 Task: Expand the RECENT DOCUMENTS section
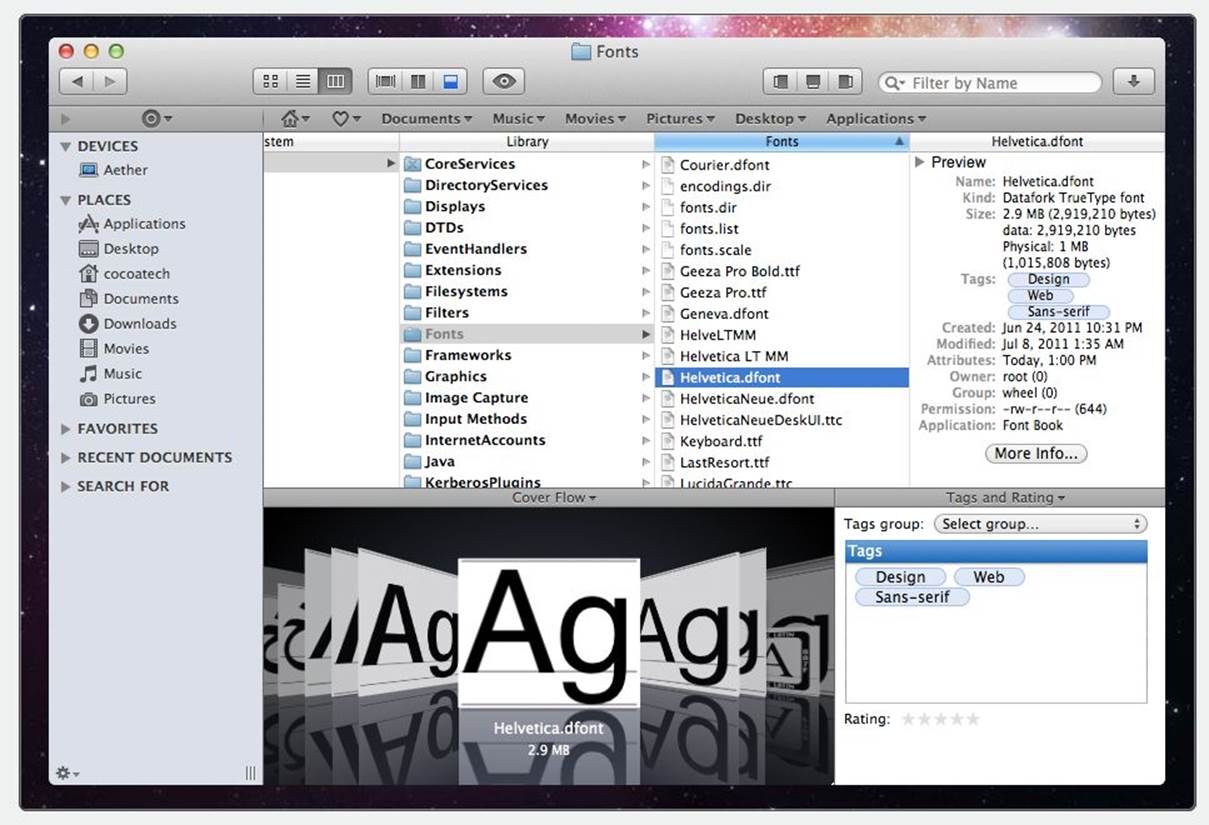[66, 458]
